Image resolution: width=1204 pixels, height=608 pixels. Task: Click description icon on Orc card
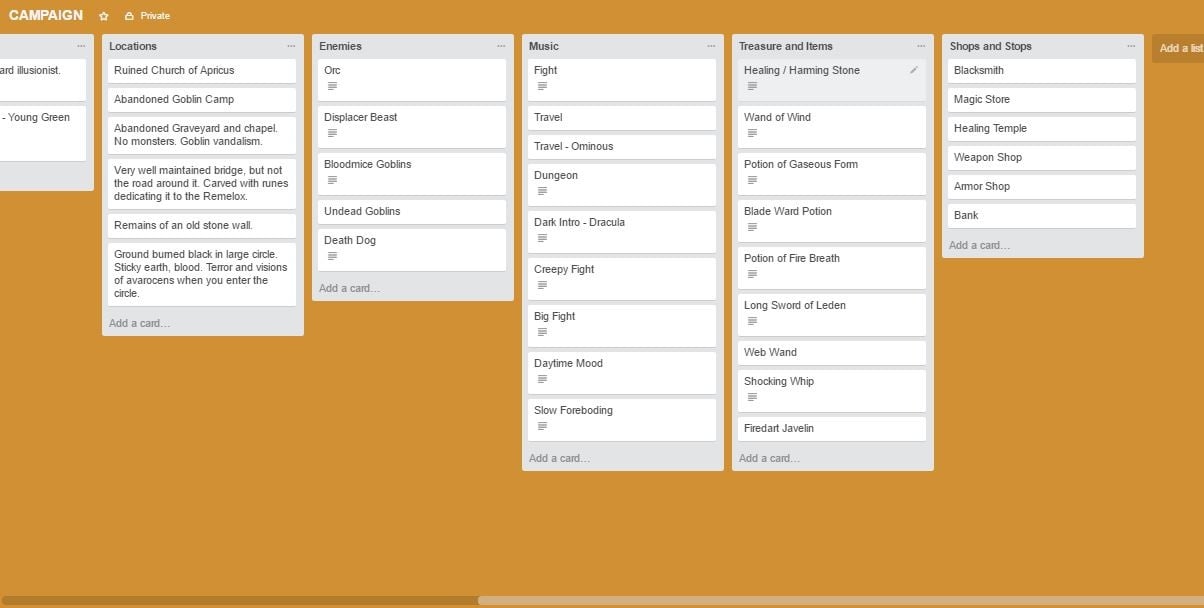point(333,86)
